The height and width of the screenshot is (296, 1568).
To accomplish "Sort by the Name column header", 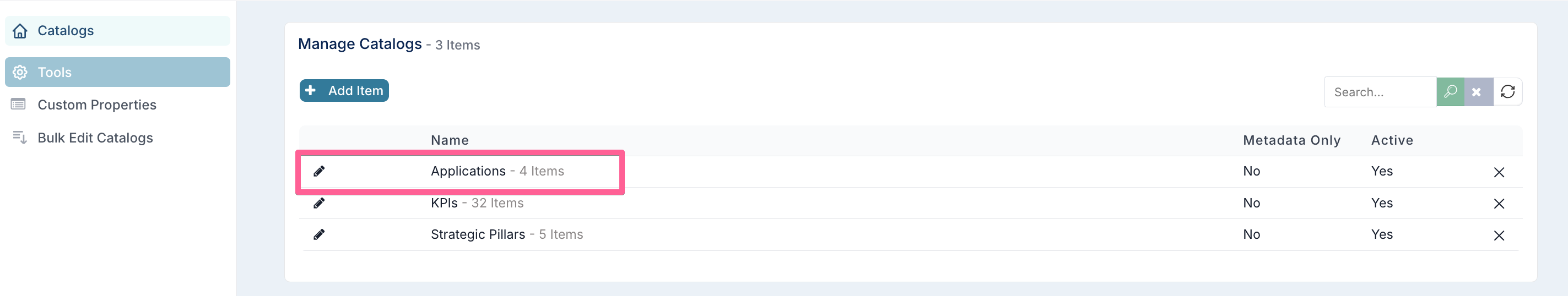I will (450, 140).
